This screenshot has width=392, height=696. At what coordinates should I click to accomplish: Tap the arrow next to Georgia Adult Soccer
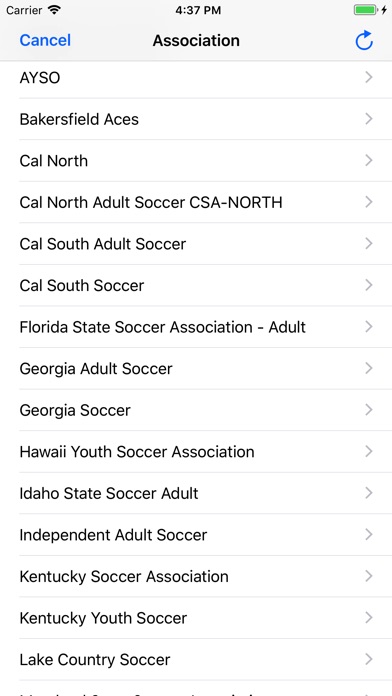pos(368,368)
